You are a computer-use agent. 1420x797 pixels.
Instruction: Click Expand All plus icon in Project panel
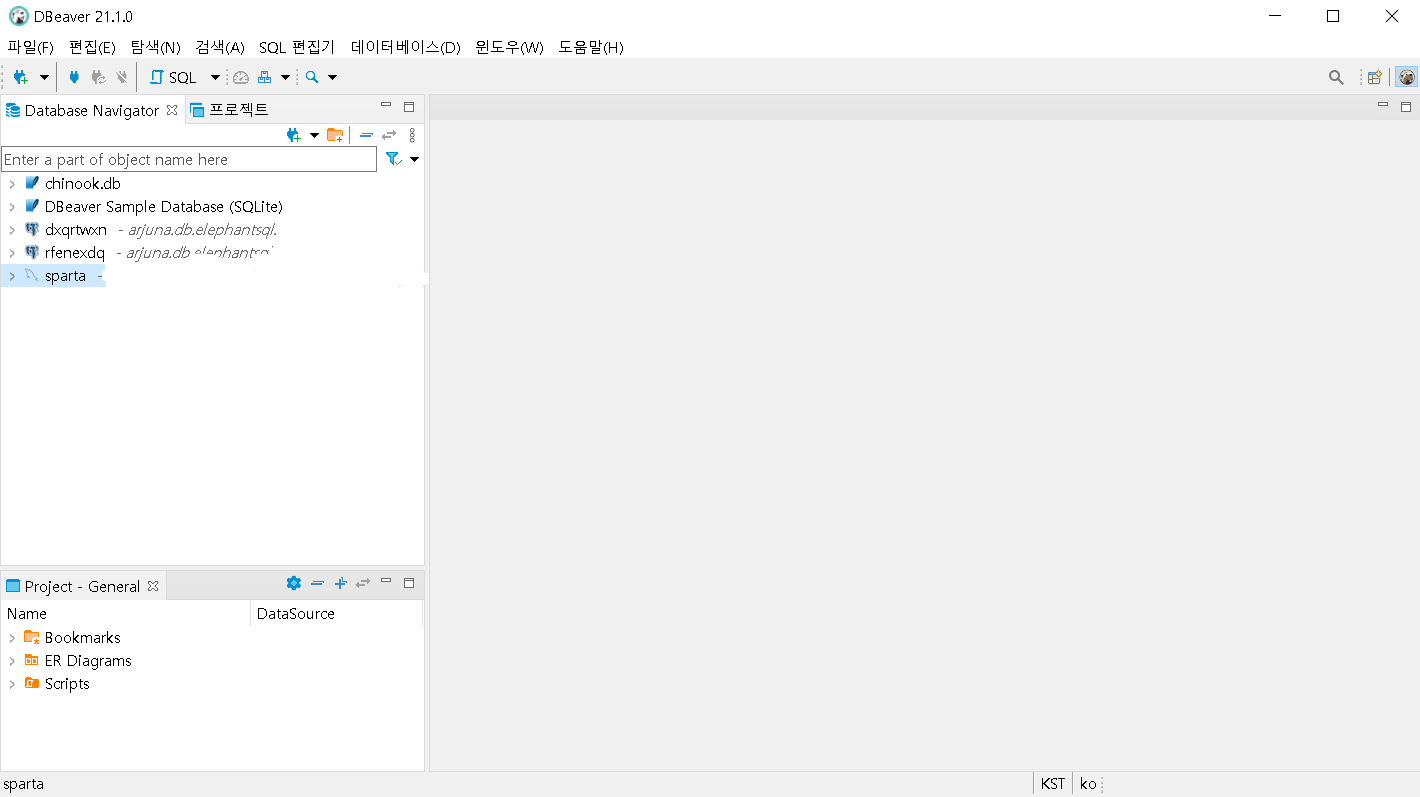click(x=340, y=583)
